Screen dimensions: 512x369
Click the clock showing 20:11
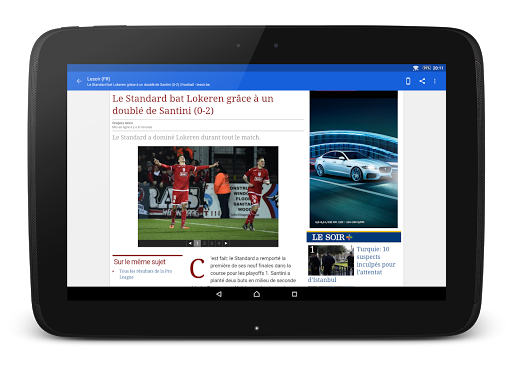438,68
